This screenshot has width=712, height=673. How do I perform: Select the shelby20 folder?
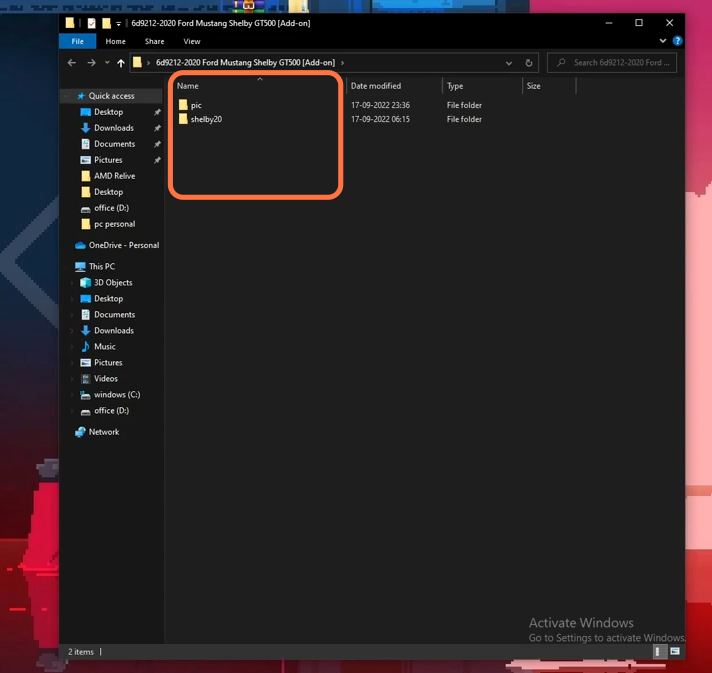[x=206, y=119]
